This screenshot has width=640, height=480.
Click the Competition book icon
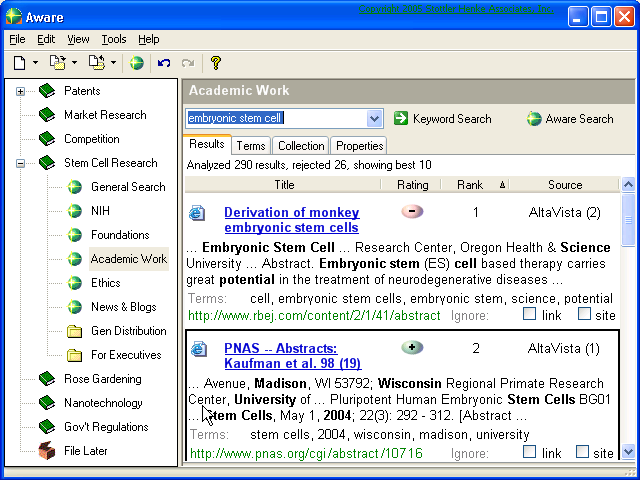[47, 139]
